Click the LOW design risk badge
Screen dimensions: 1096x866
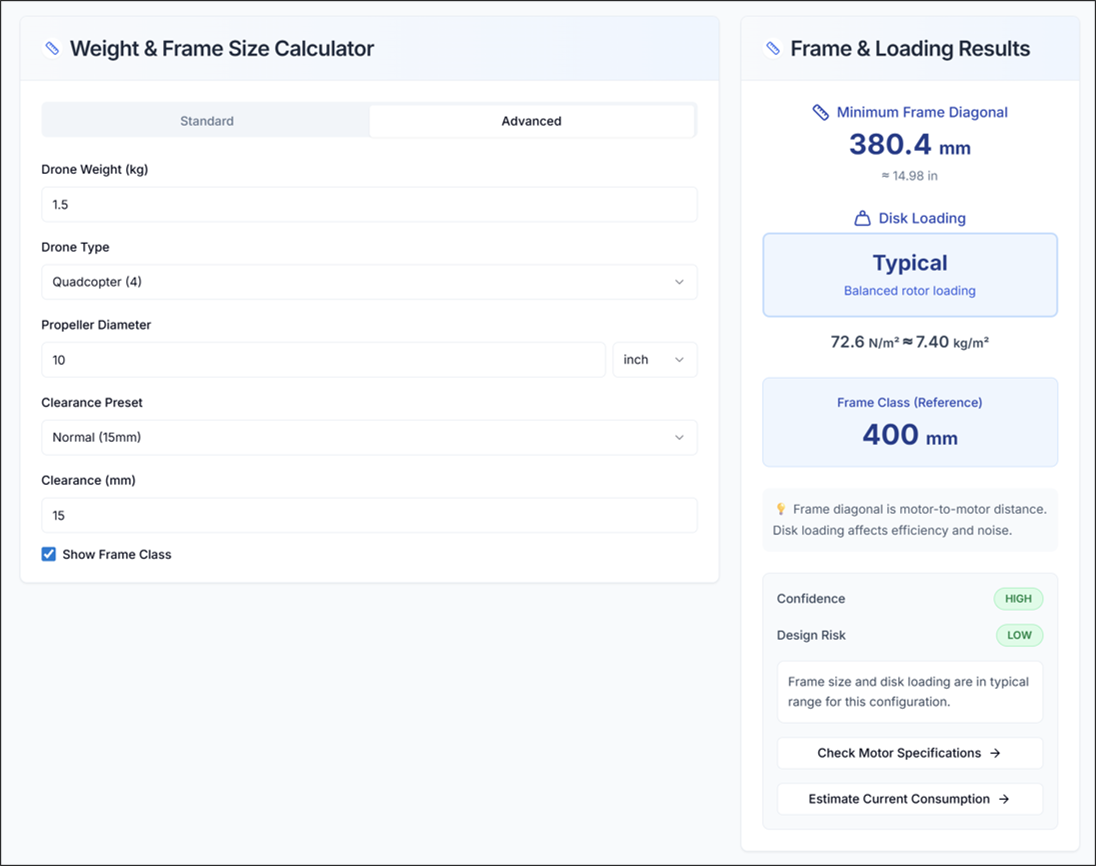[1019, 635]
